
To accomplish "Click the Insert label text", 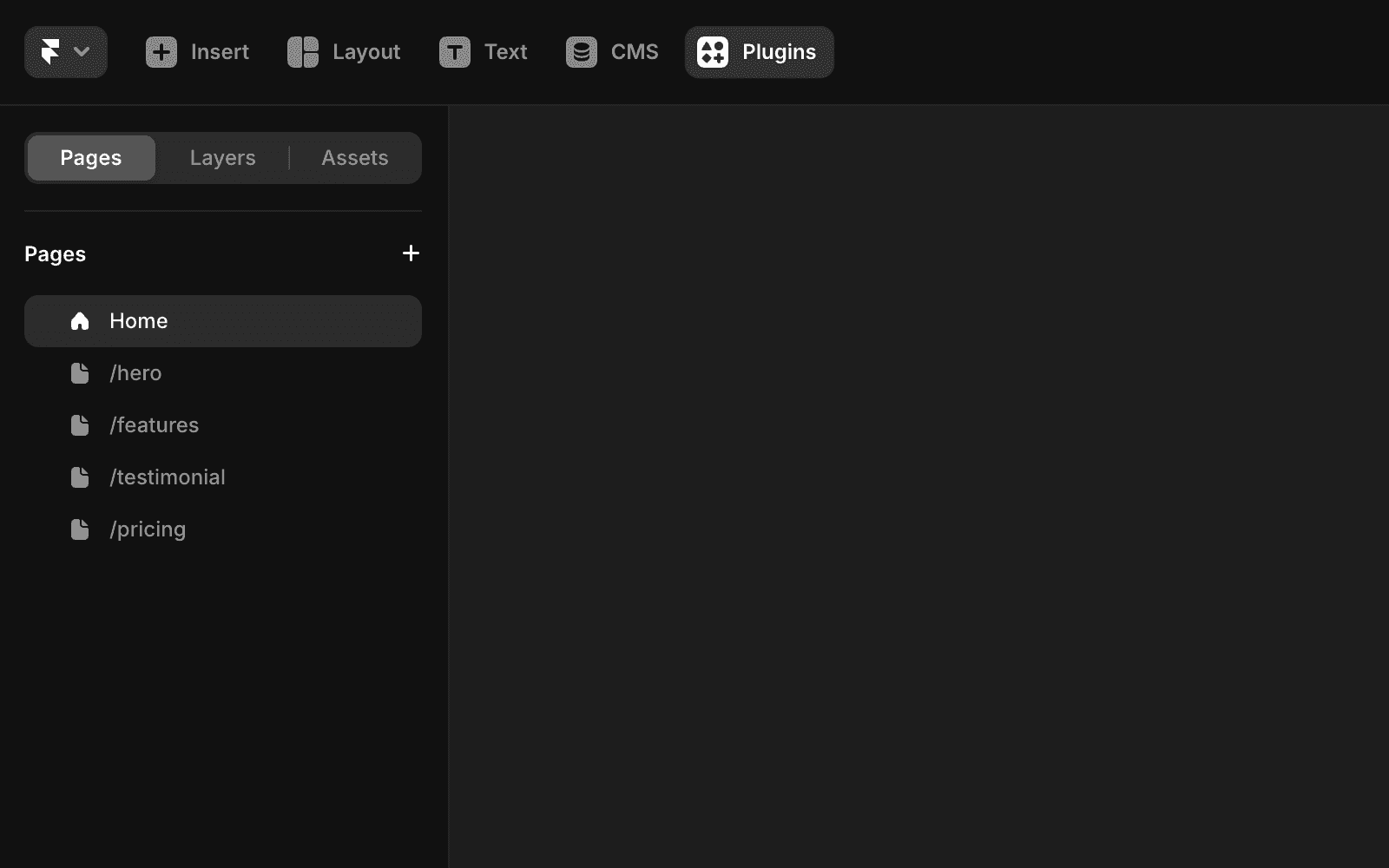I will click(x=220, y=52).
